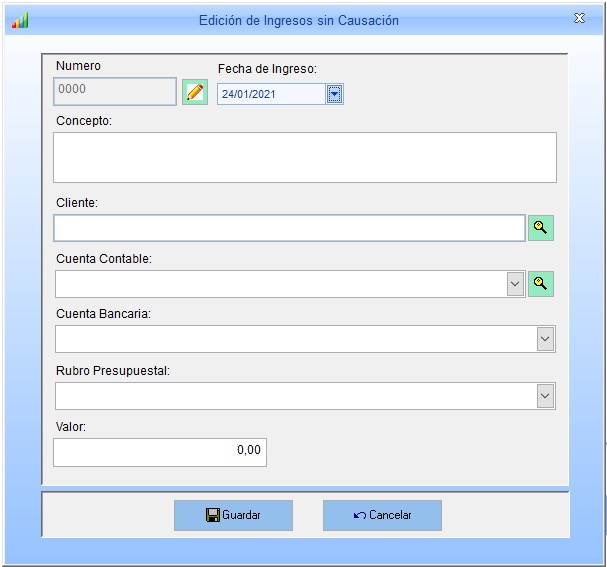Viewport: 607px width, 567px height.
Task: Expand the Cuenta Bancaria dropdown arrow
Action: [x=545, y=340]
